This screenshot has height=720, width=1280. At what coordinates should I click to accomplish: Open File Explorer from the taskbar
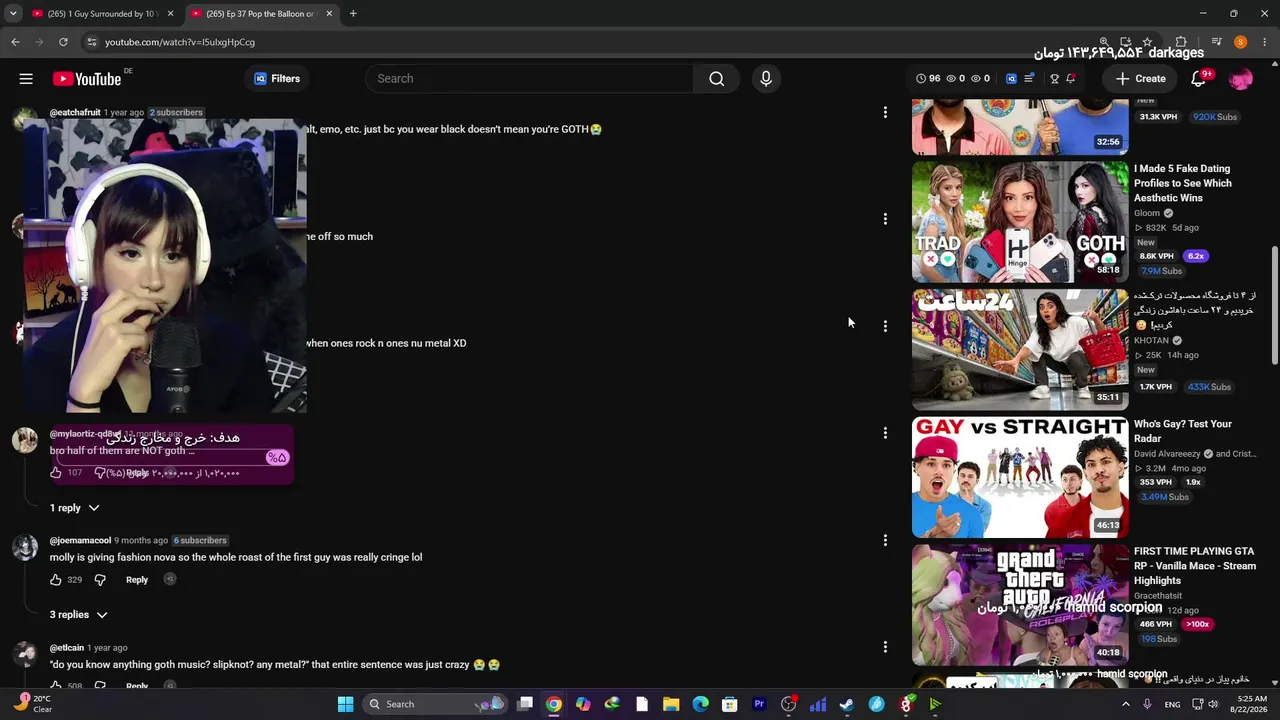[671, 704]
